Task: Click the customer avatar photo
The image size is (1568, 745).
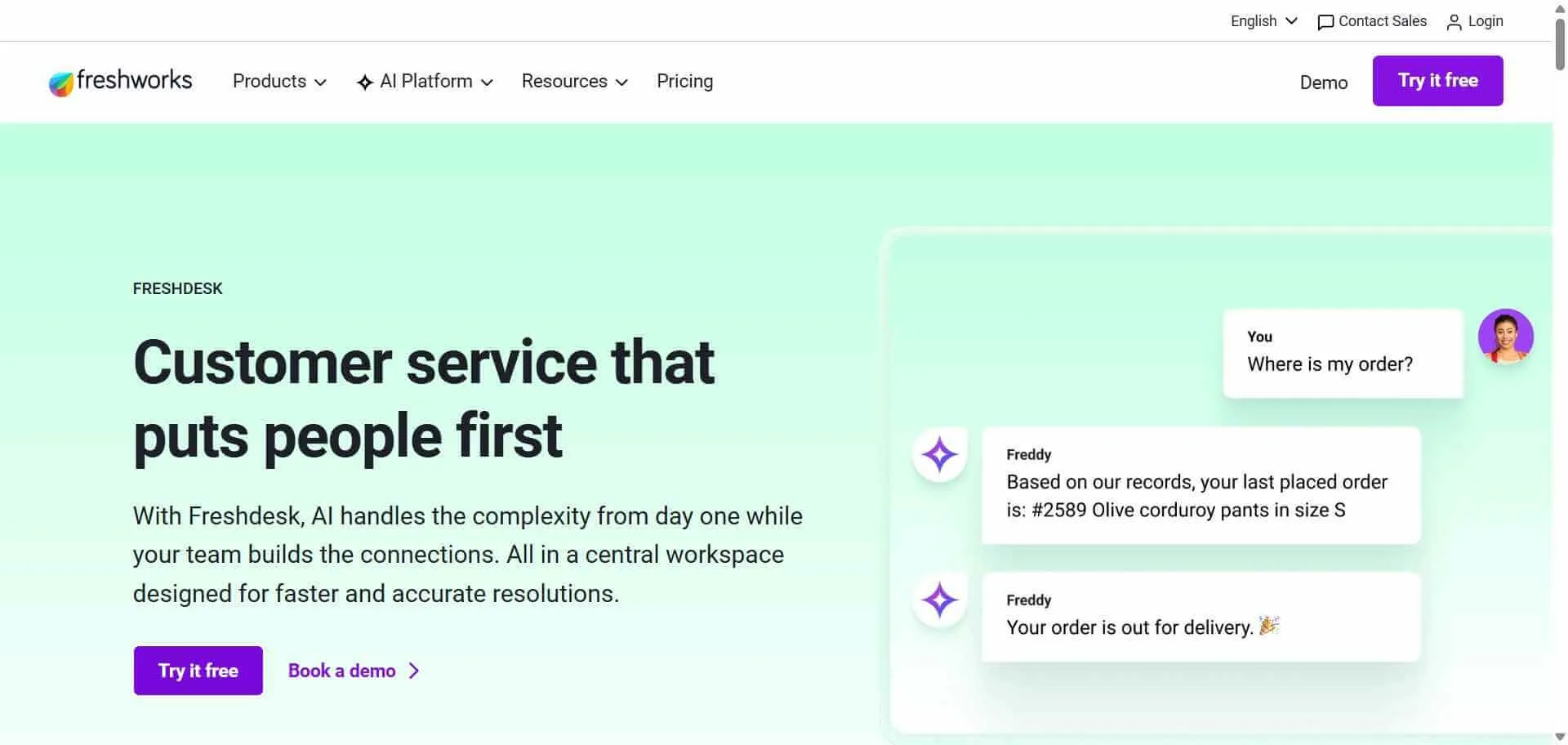Action: tap(1505, 336)
